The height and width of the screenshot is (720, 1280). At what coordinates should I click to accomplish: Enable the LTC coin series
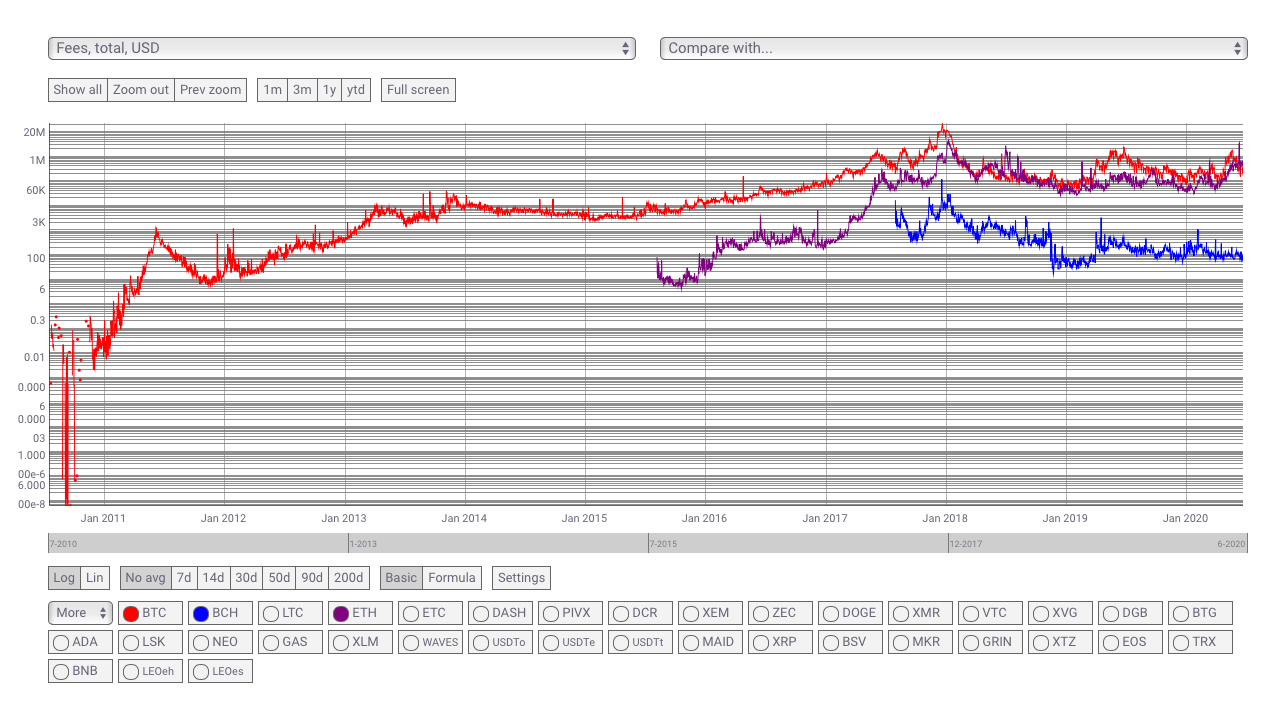(x=290, y=613)
